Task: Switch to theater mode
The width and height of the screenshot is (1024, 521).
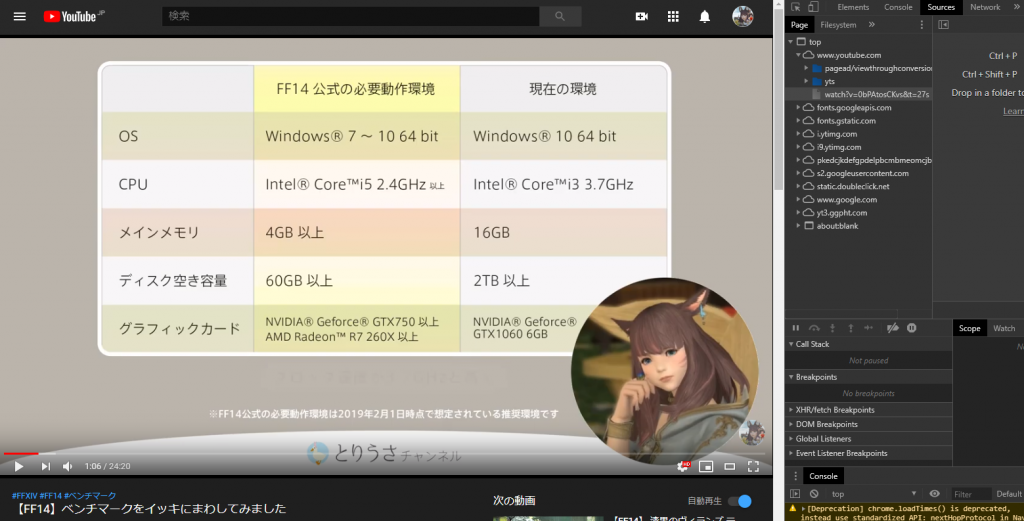Action: tap(729, 466)
